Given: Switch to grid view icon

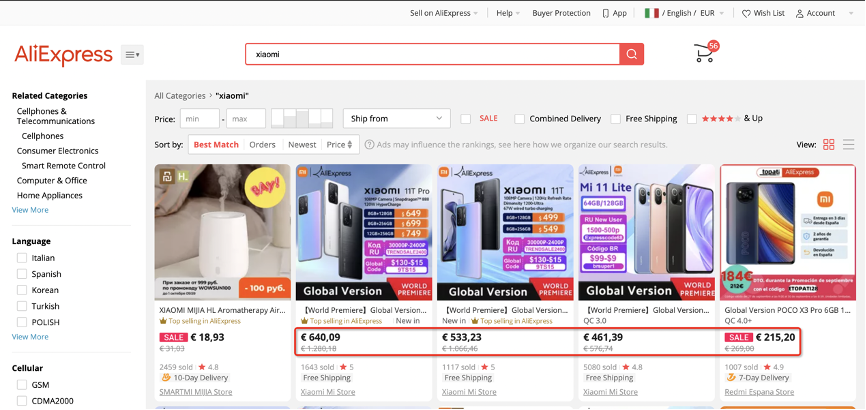Looking at the screenshot, I should [x=828, y=145].
